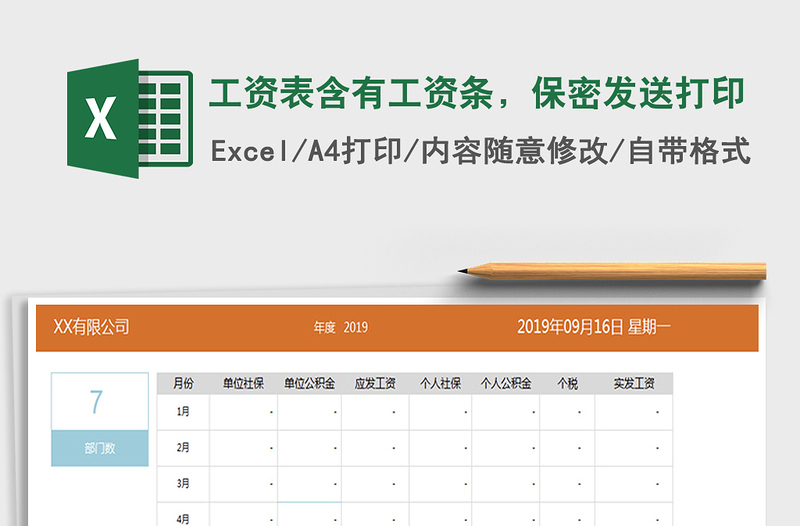This screenshot has height=526, width=800.
Task: Click the title 工资表含有工资条，保密发送打印
Action: coord(477,93)
